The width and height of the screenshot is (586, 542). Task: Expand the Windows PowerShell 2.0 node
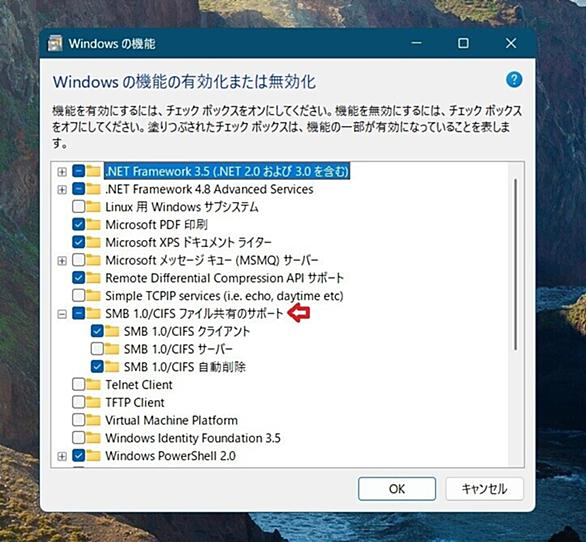[62, 456]
